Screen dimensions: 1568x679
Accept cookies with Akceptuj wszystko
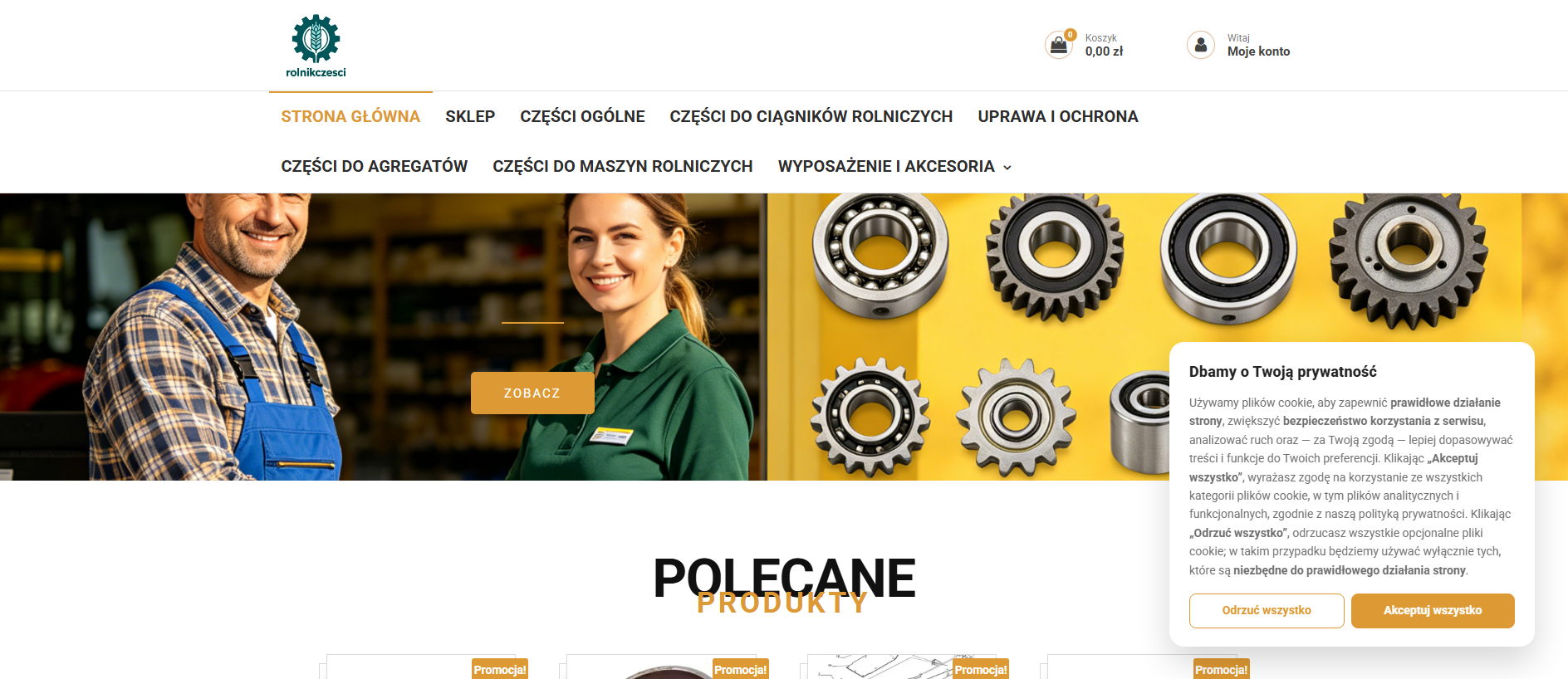coord(1433,611)
